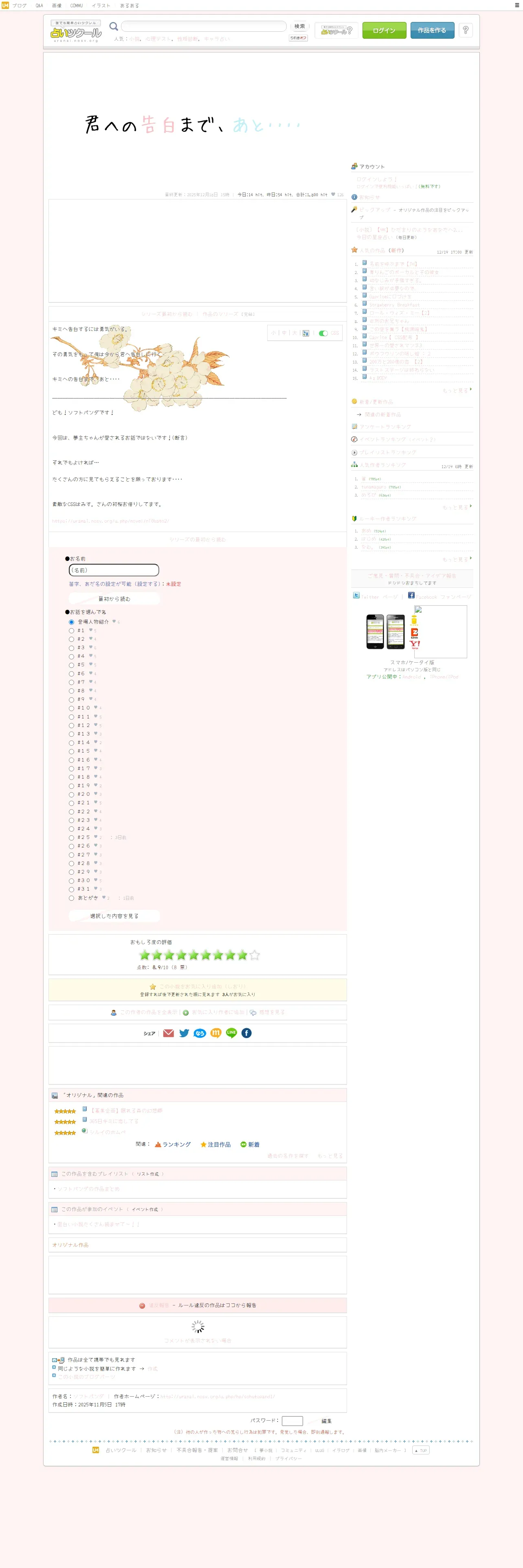This screenshot has height=1568, width=523.
Task: Select 小 small text size
Action: point(273,333)
